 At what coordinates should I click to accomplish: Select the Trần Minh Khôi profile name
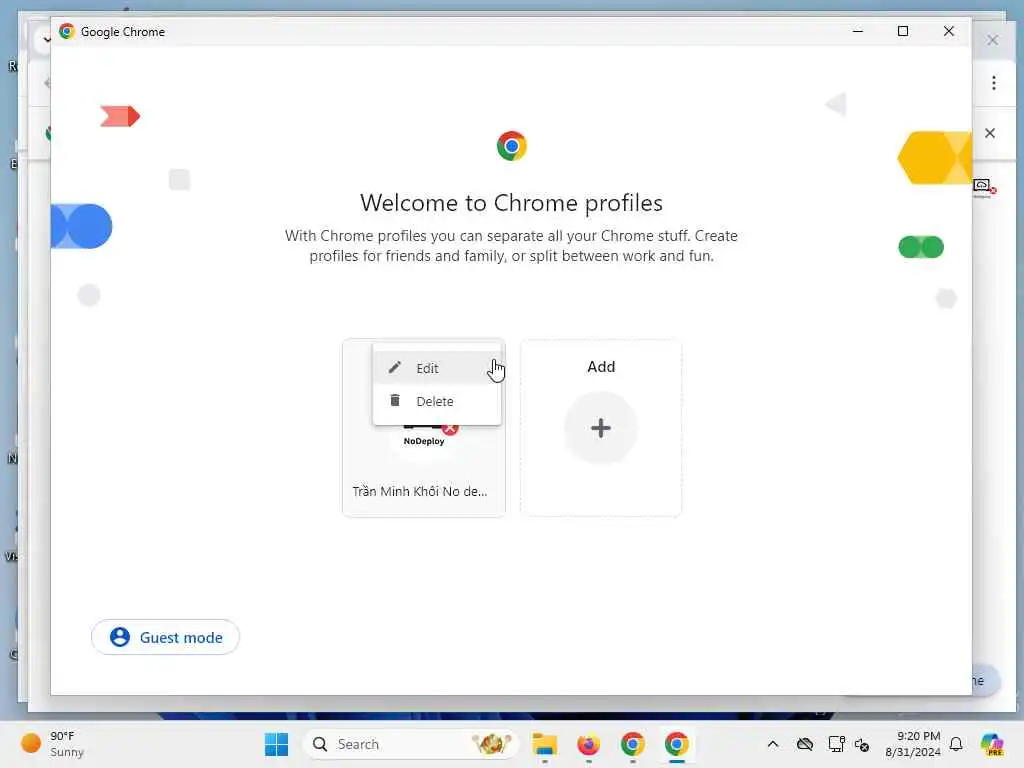click(x=420, y=491)
